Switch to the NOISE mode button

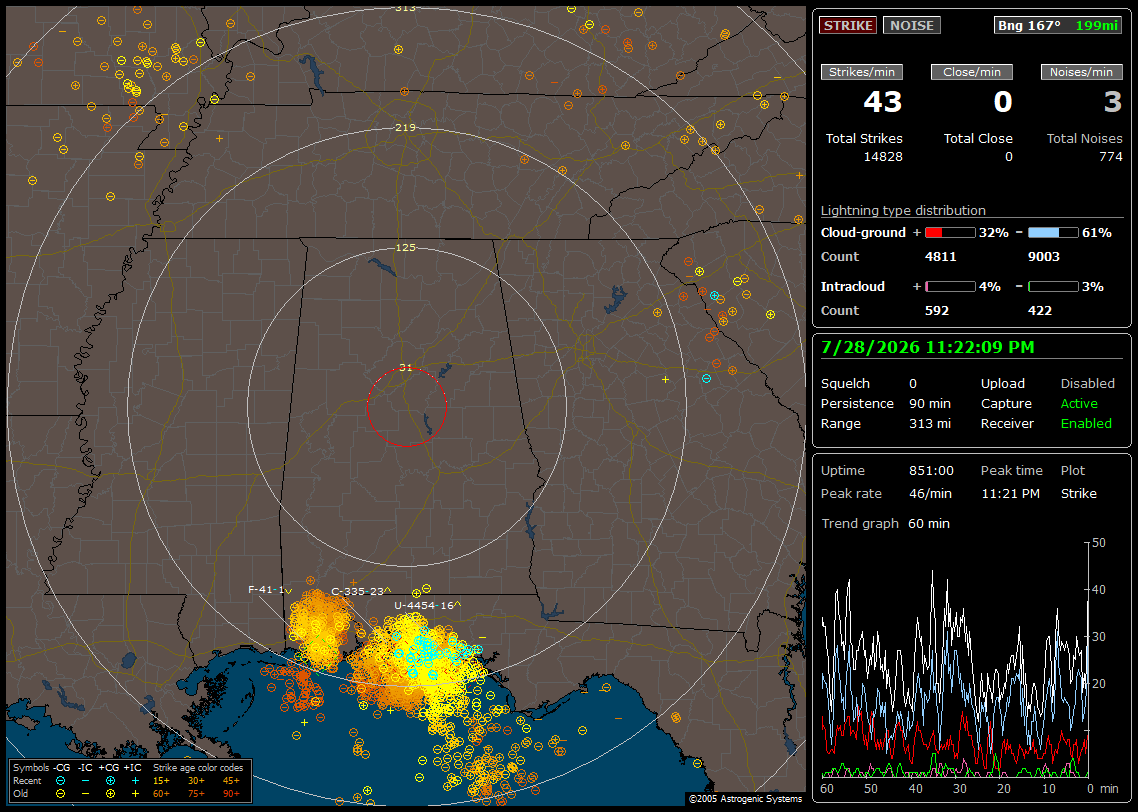click(912, 25)
